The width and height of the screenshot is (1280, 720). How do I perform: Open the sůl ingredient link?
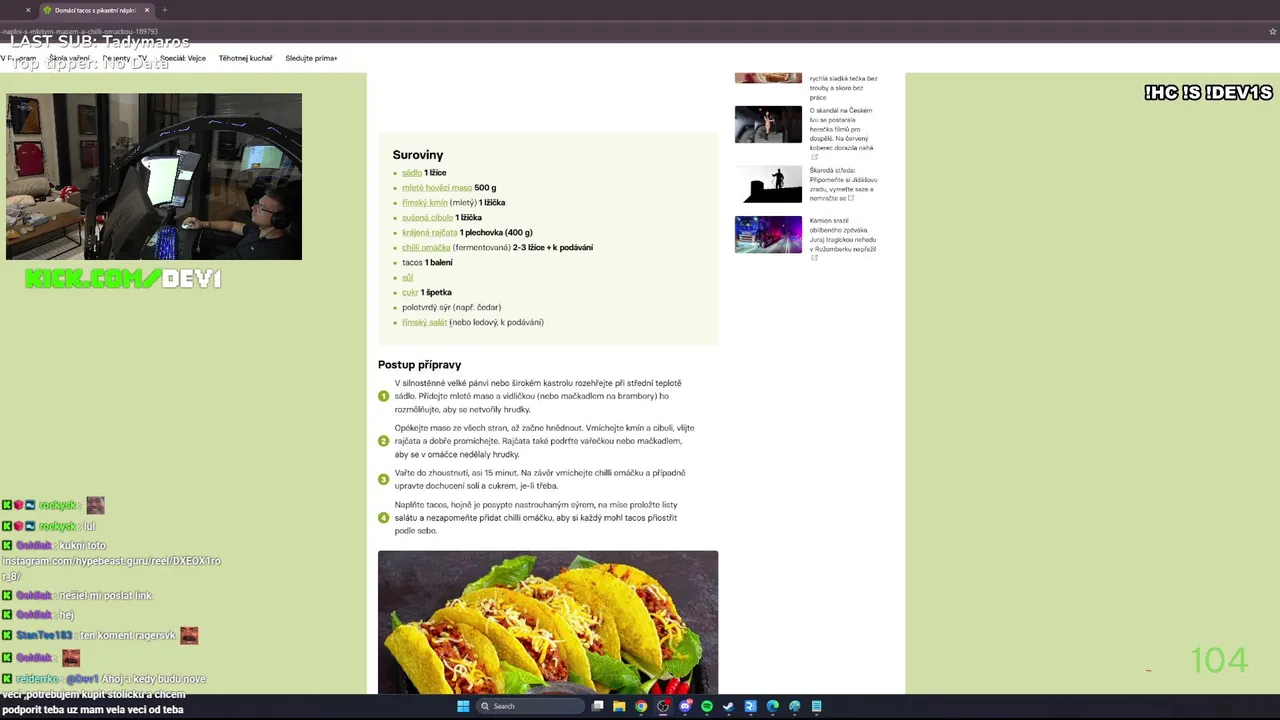pos(407,278)
